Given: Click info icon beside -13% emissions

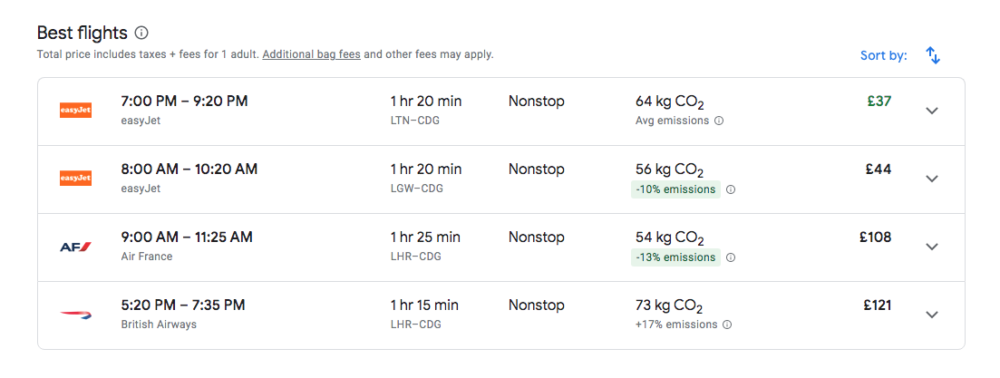Looking at the screenshot, I should pos(731,258).
